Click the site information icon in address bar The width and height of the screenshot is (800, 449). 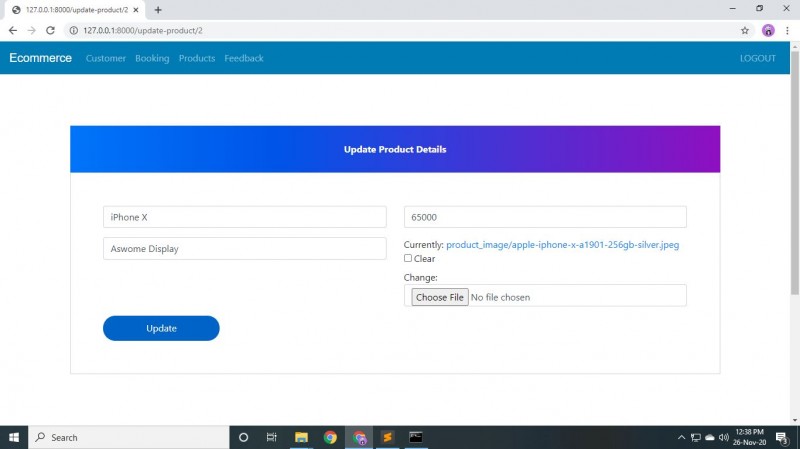pos(73,31)
